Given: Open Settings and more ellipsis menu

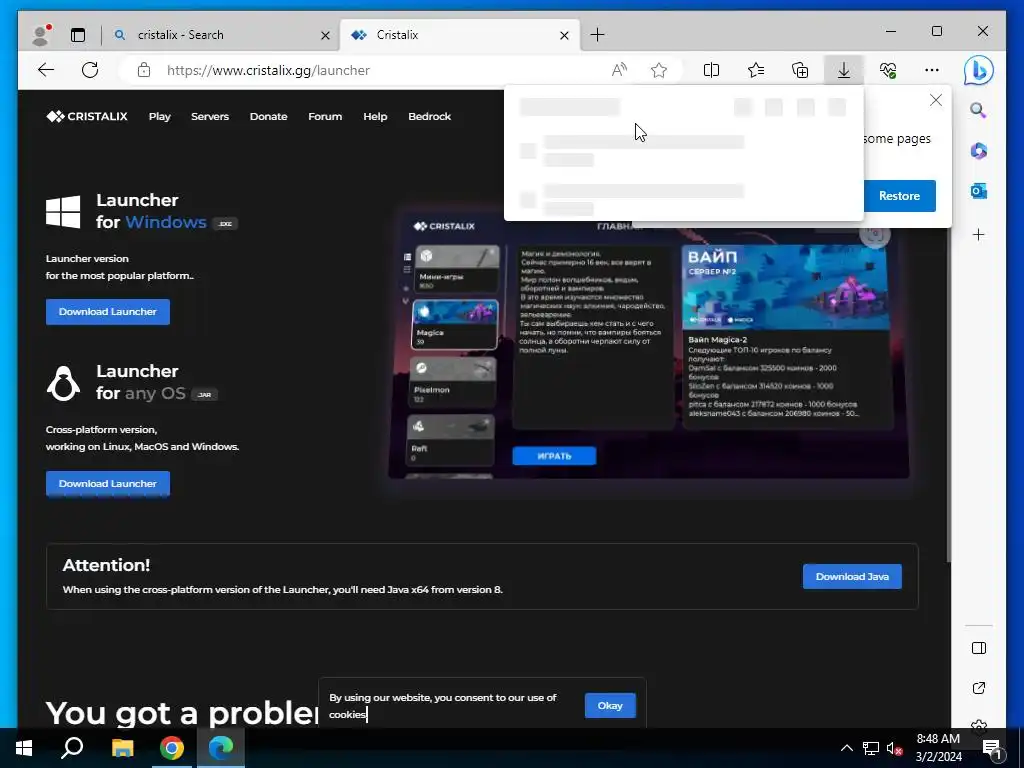Looking at the screenshot, I should coord(932,70).
